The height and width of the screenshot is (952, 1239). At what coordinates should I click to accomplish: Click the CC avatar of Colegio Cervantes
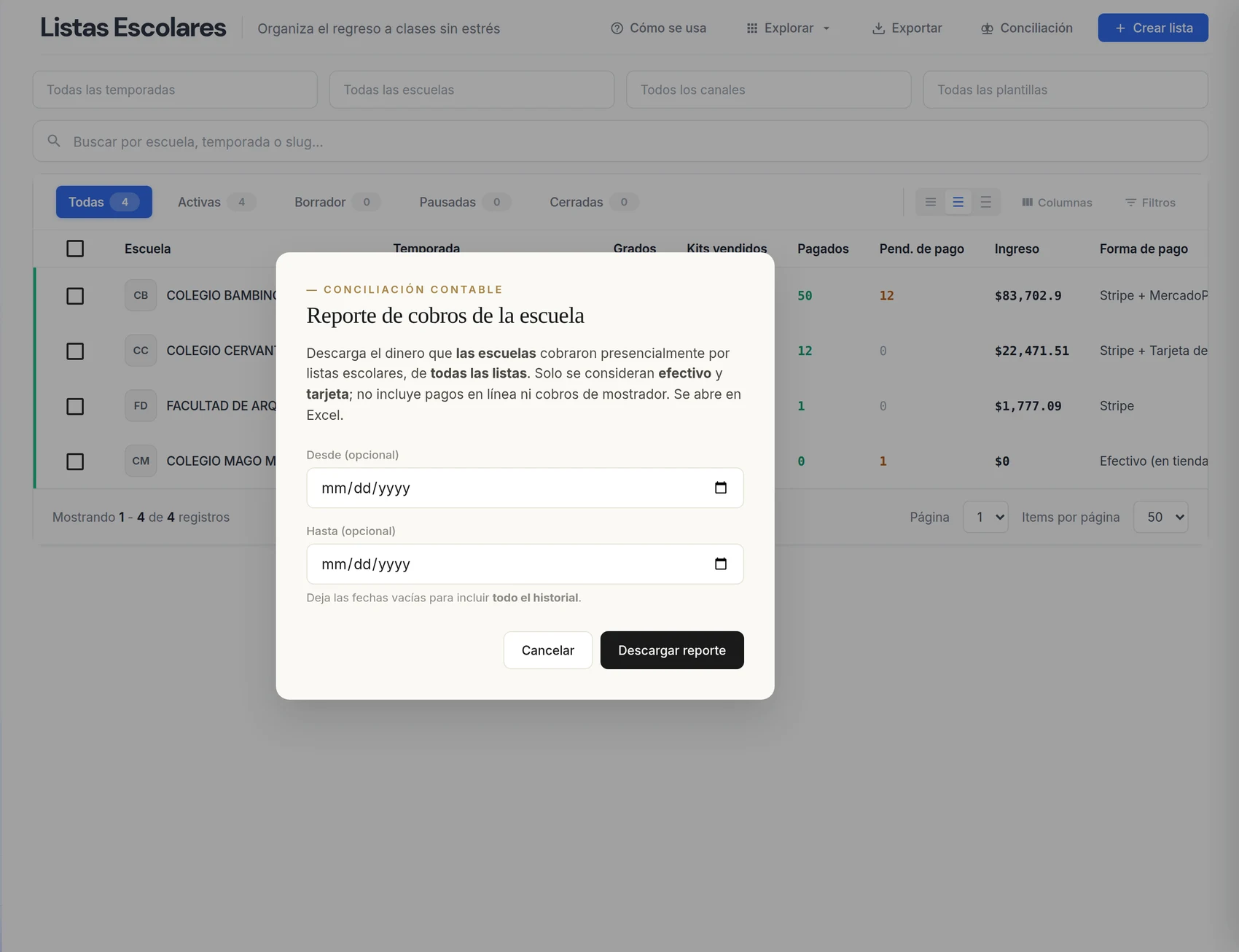click(x=141, y=351)
